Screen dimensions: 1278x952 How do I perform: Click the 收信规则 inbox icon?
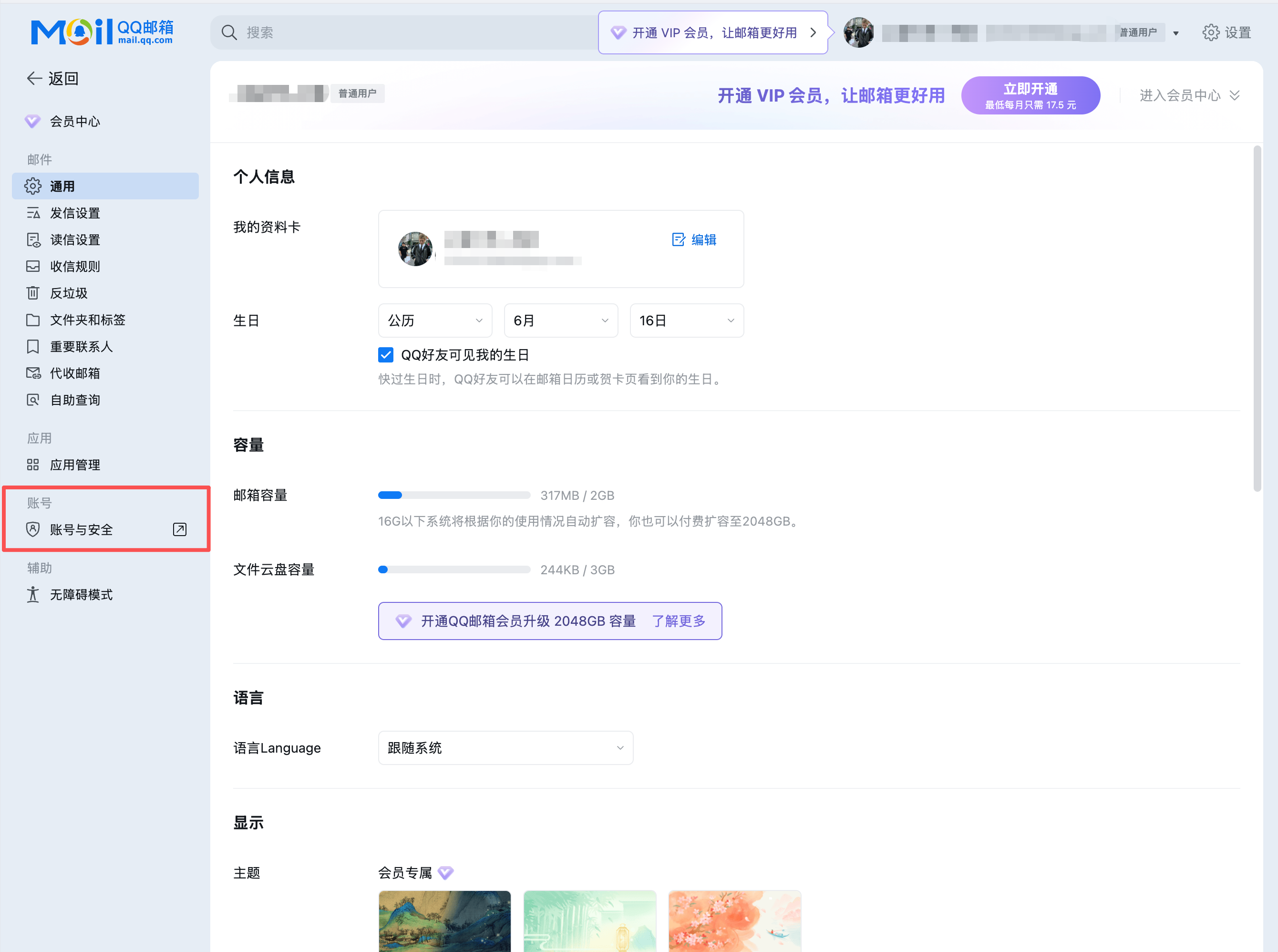tap(33, 266)
